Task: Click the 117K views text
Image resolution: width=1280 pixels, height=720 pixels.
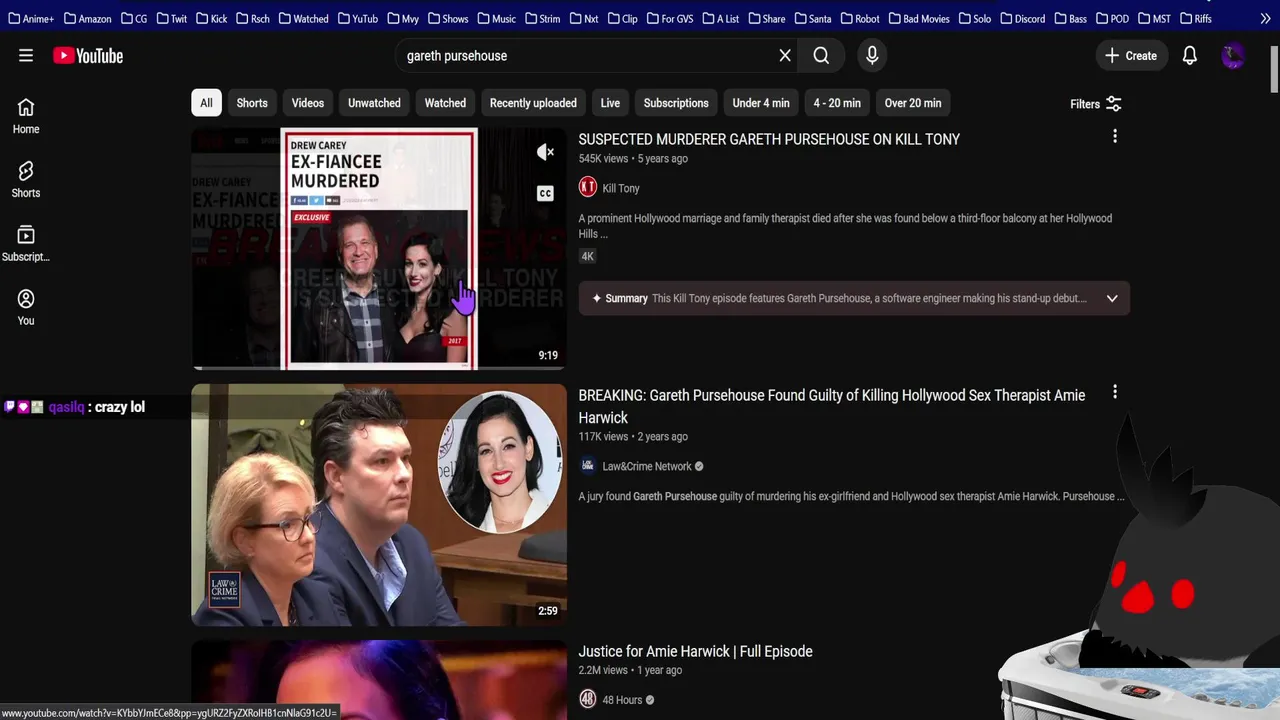Action: pos(603,436)
